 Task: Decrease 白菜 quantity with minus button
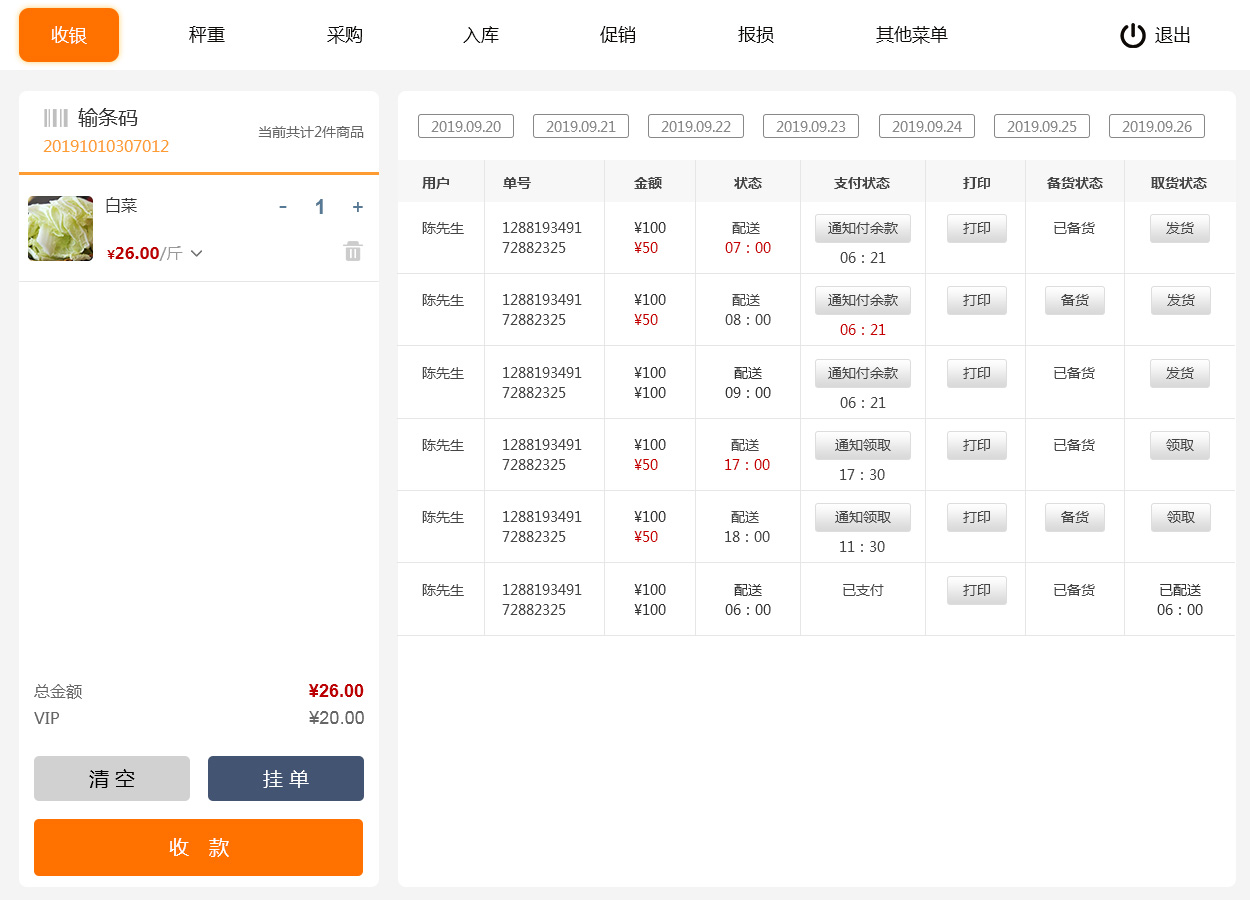[283, 207]
